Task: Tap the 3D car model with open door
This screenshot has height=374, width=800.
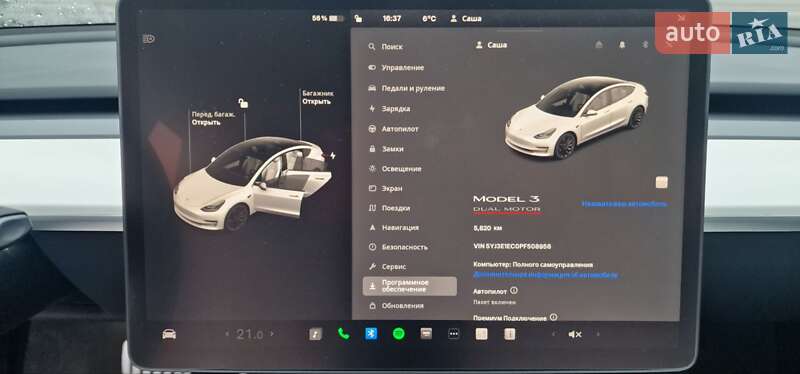Action: coord(252,184)
